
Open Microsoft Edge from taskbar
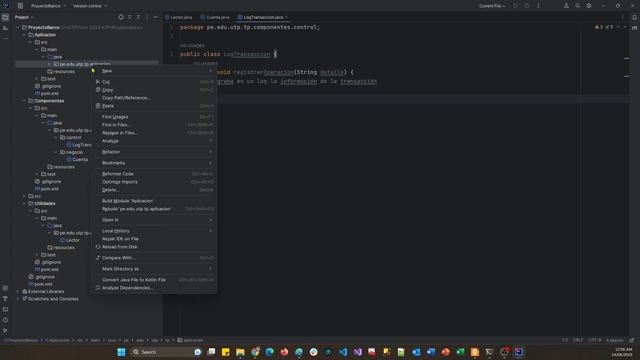click(x=270, y=352)
